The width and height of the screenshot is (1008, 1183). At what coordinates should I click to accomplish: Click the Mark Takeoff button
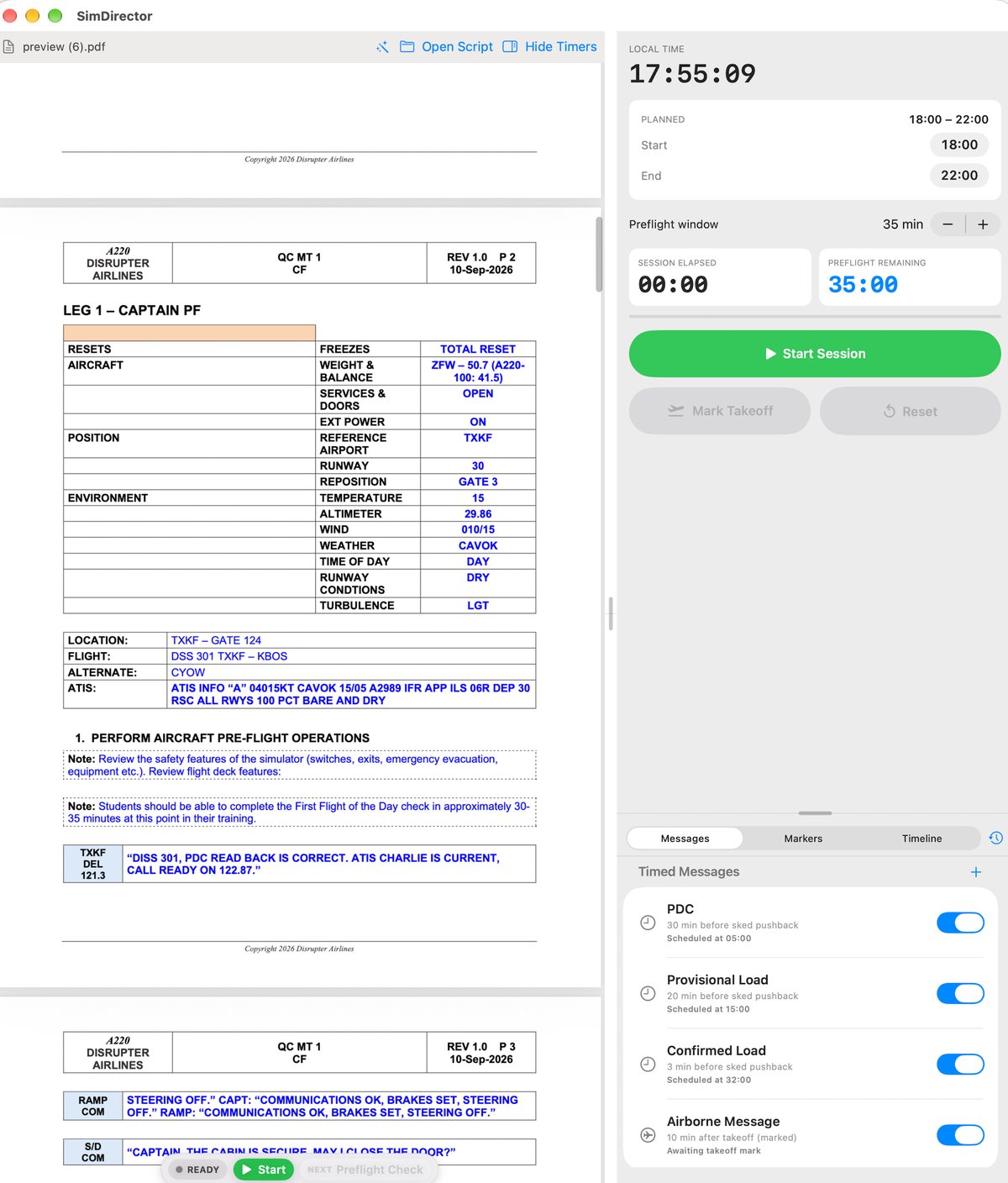click(720, 411)
